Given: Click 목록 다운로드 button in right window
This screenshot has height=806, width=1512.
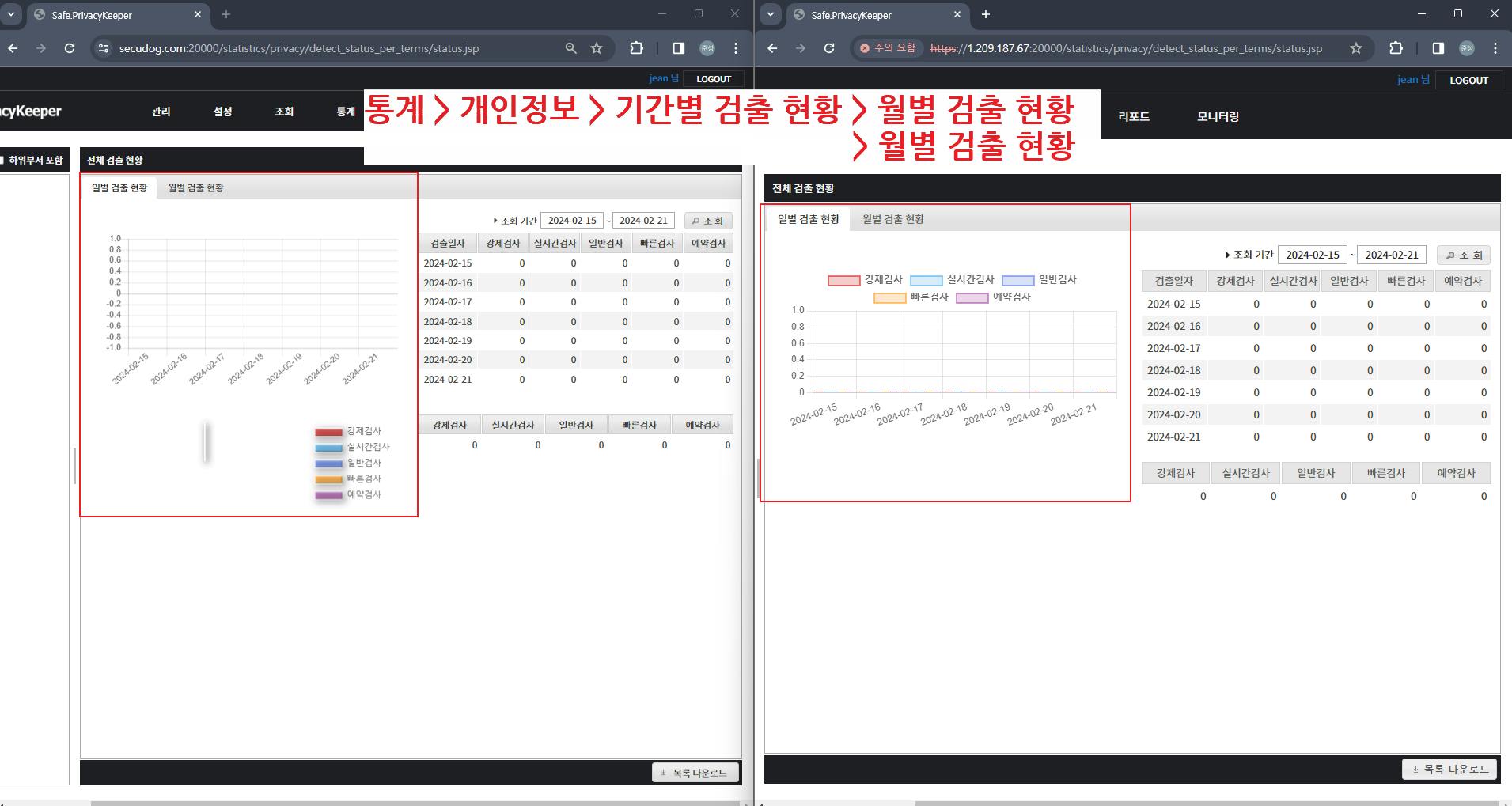Looking at the screenshot, I should click(x=1449, y=769).
